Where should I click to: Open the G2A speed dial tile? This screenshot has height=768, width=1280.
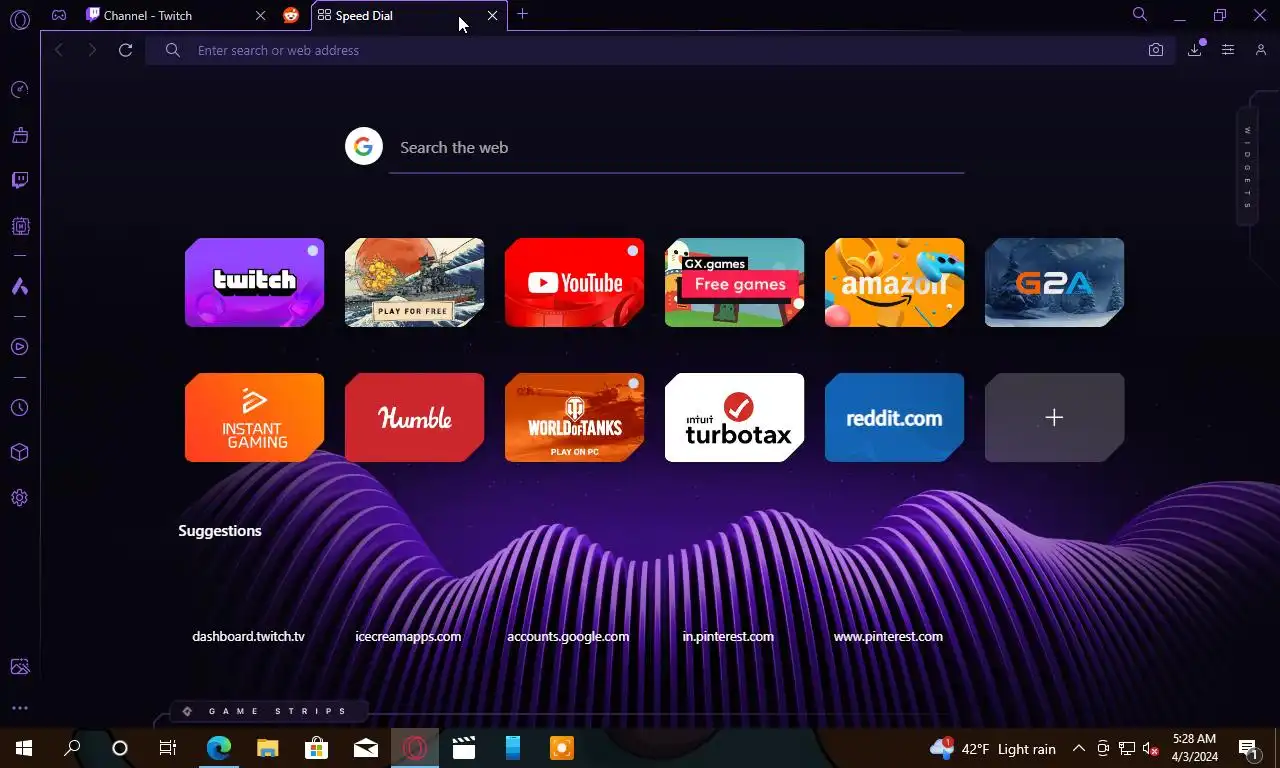[x=1055, y=282]
